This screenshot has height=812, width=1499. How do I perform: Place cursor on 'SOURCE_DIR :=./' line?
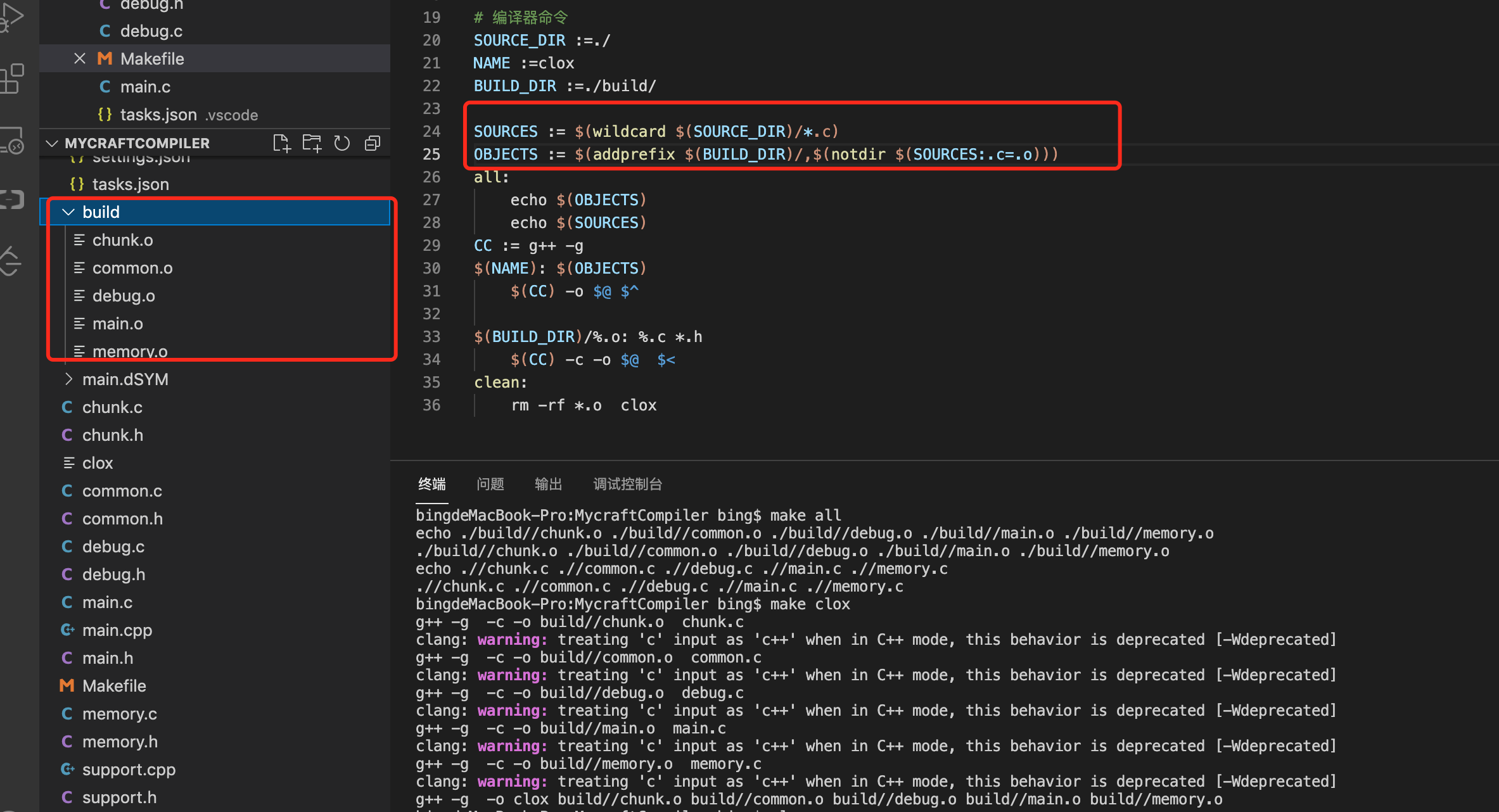(x=542, y=41)
